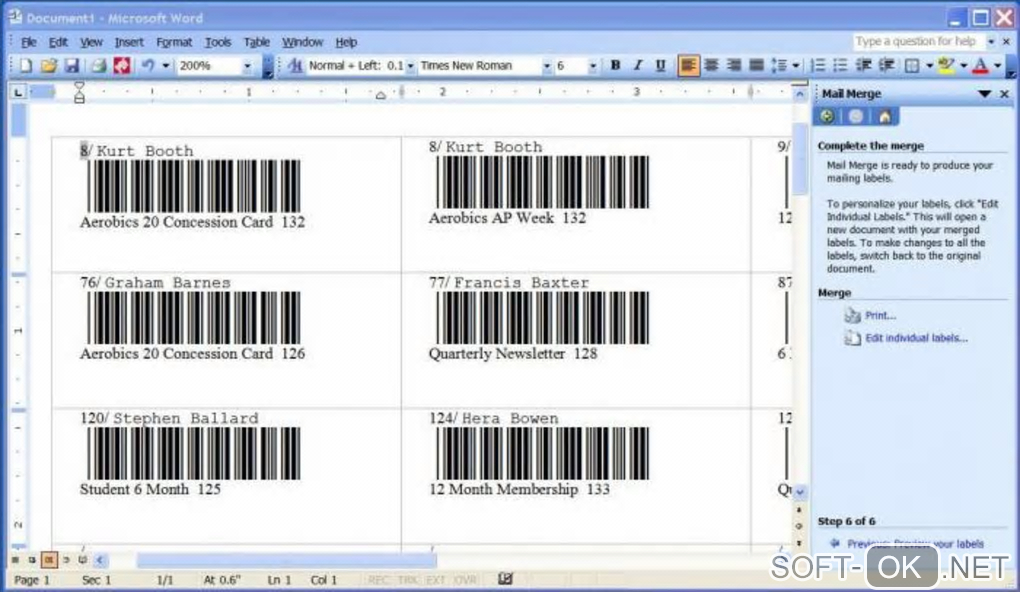This screenshot has width=1020, height=592.
Task: Click the spelling status book icon
Action: click(505, 578)
